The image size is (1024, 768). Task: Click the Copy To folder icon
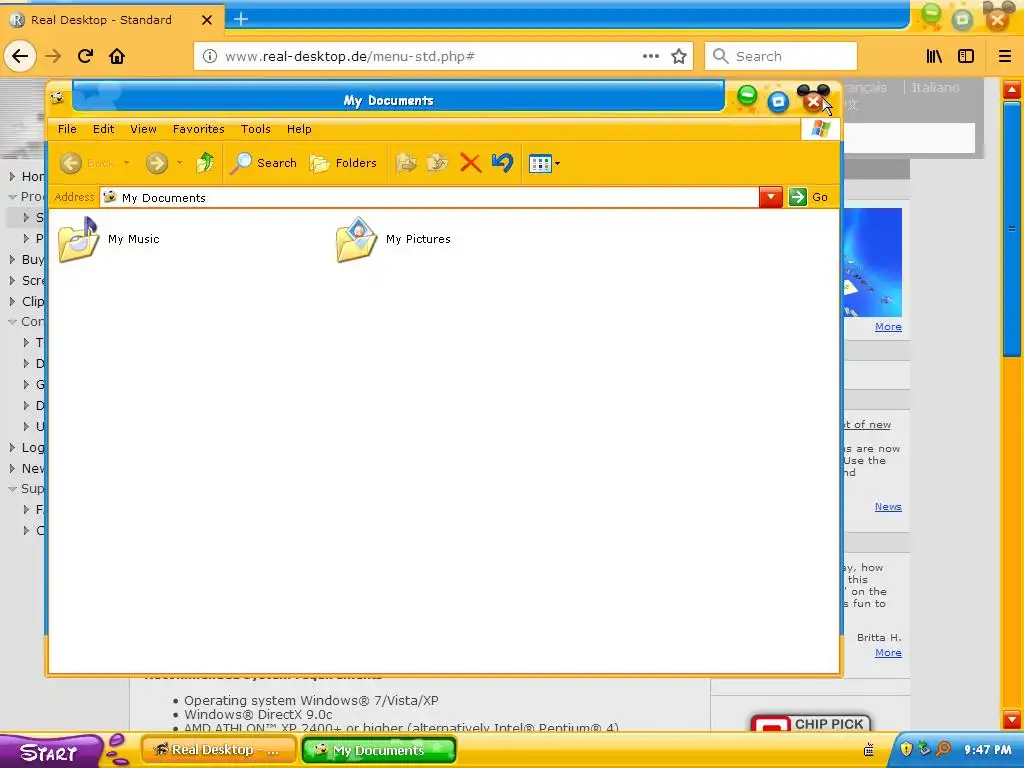tap(438, 163)
